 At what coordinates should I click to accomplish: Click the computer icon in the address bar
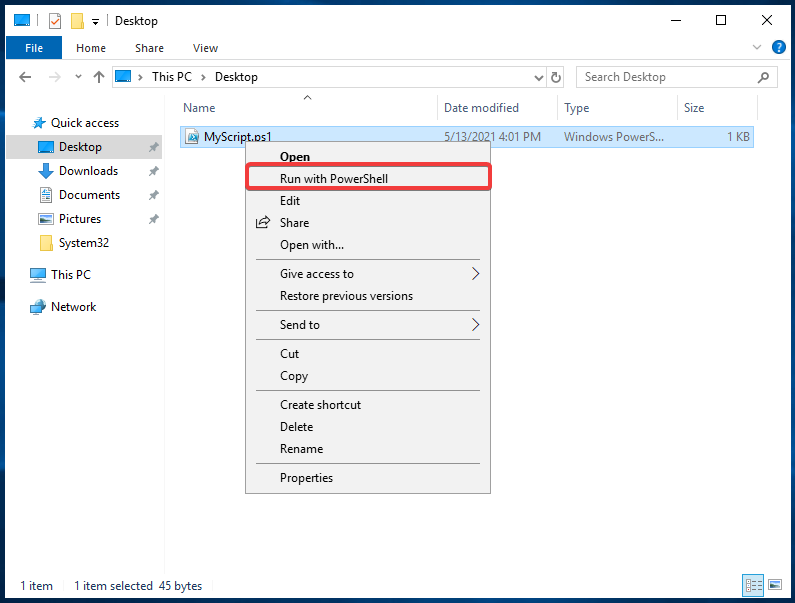tap(123, 77)
